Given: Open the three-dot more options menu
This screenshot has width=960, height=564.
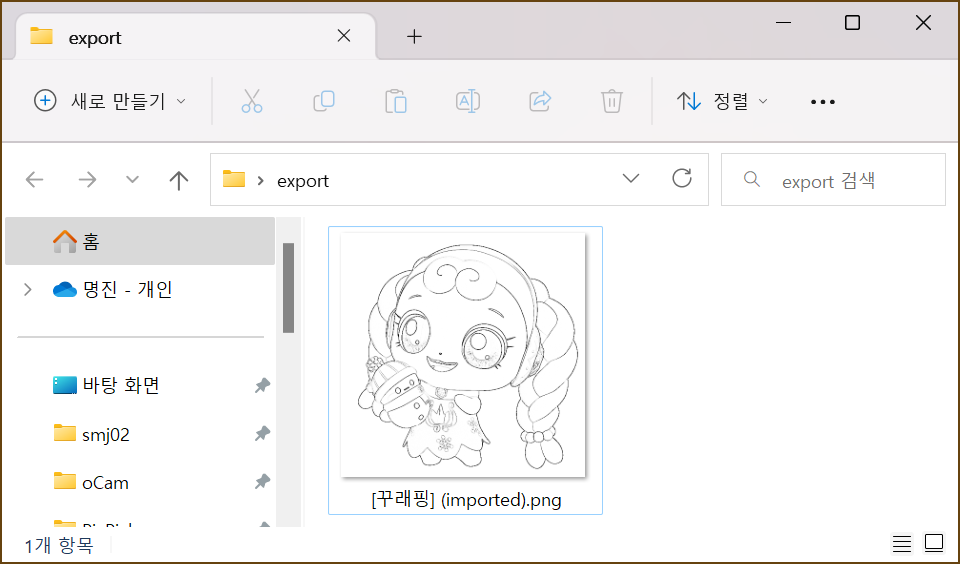Looking at the screenshot, I should pos(822,102).
